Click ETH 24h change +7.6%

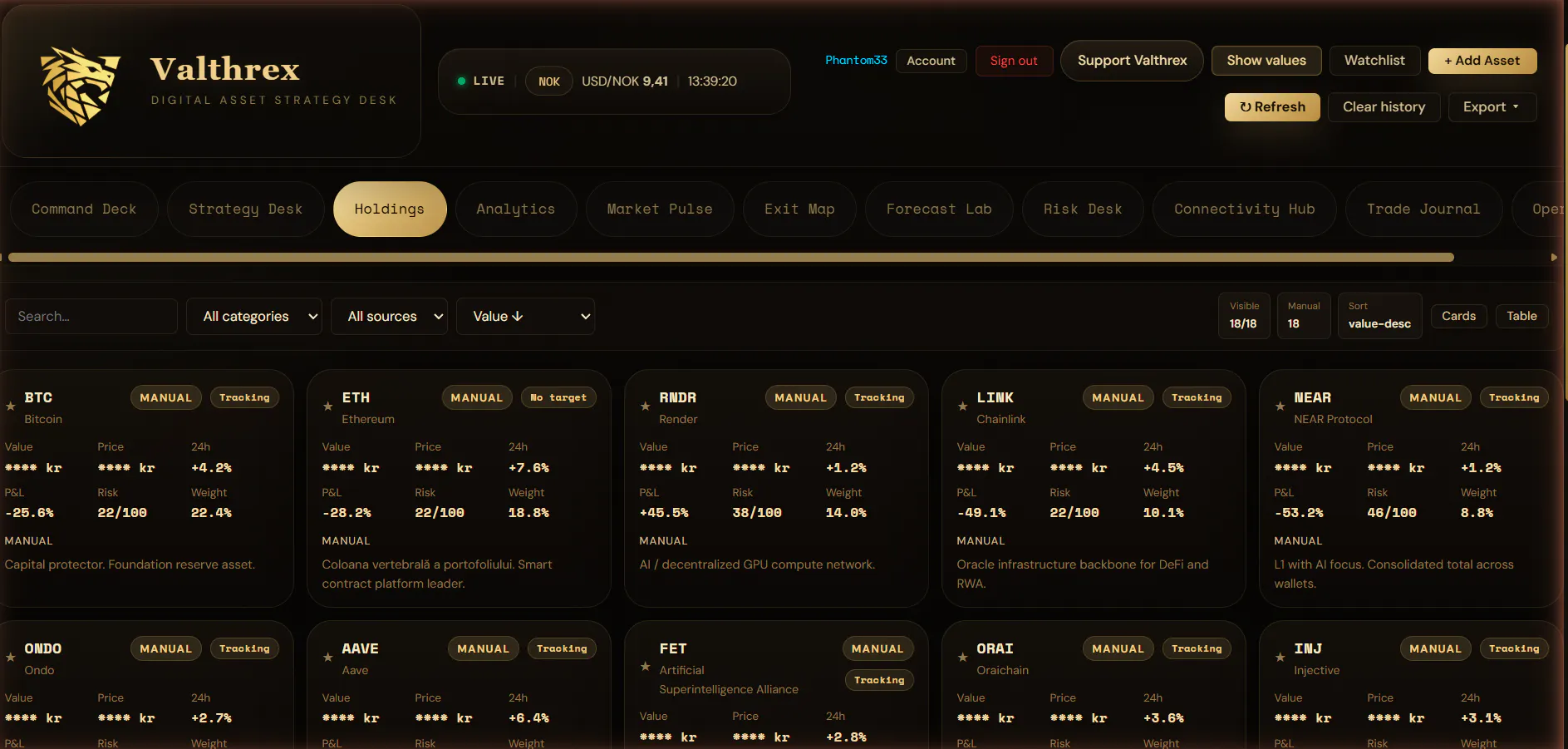click(x=528, y=468)
